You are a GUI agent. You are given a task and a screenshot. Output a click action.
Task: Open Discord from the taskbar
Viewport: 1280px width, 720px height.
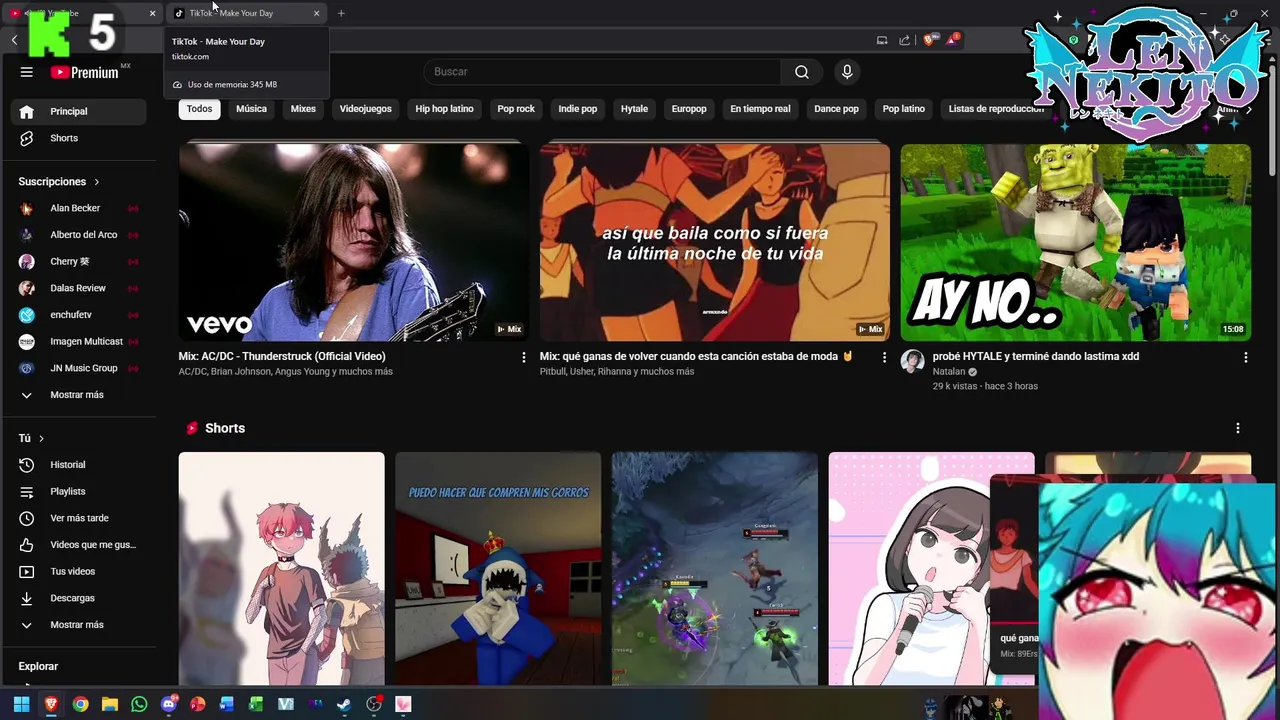point(169,704)
